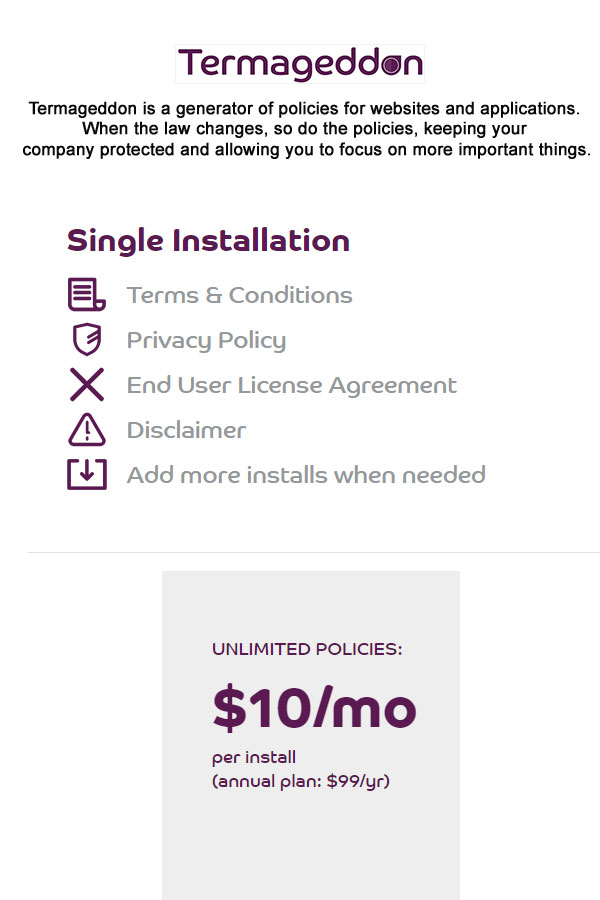Click 'Add more installs when needed'

pyautogui.click(x=306, y=475)
